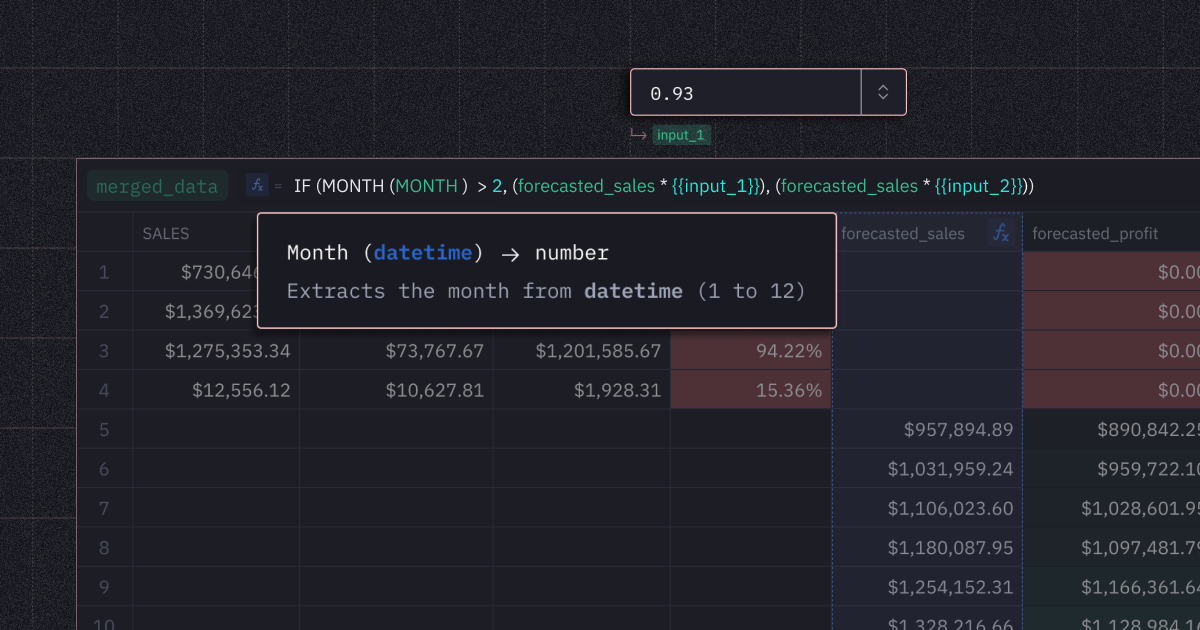The width and height of the screenshot is (1200, 630).
Task: Click the stepper arrows beside 0.93
Action: click(883, 93)
